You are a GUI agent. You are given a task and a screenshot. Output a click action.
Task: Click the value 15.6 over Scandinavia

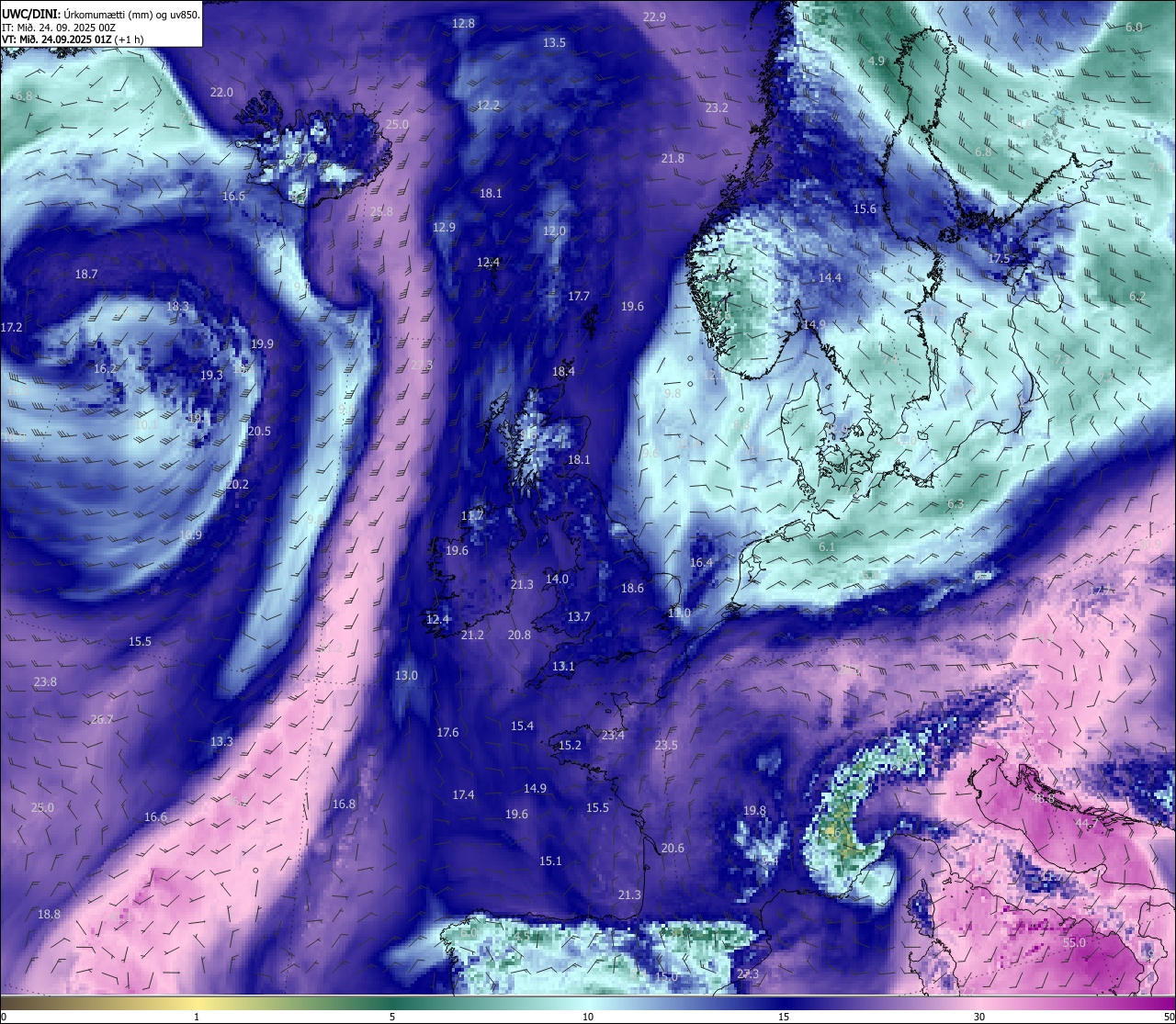[x=865, y=208]
